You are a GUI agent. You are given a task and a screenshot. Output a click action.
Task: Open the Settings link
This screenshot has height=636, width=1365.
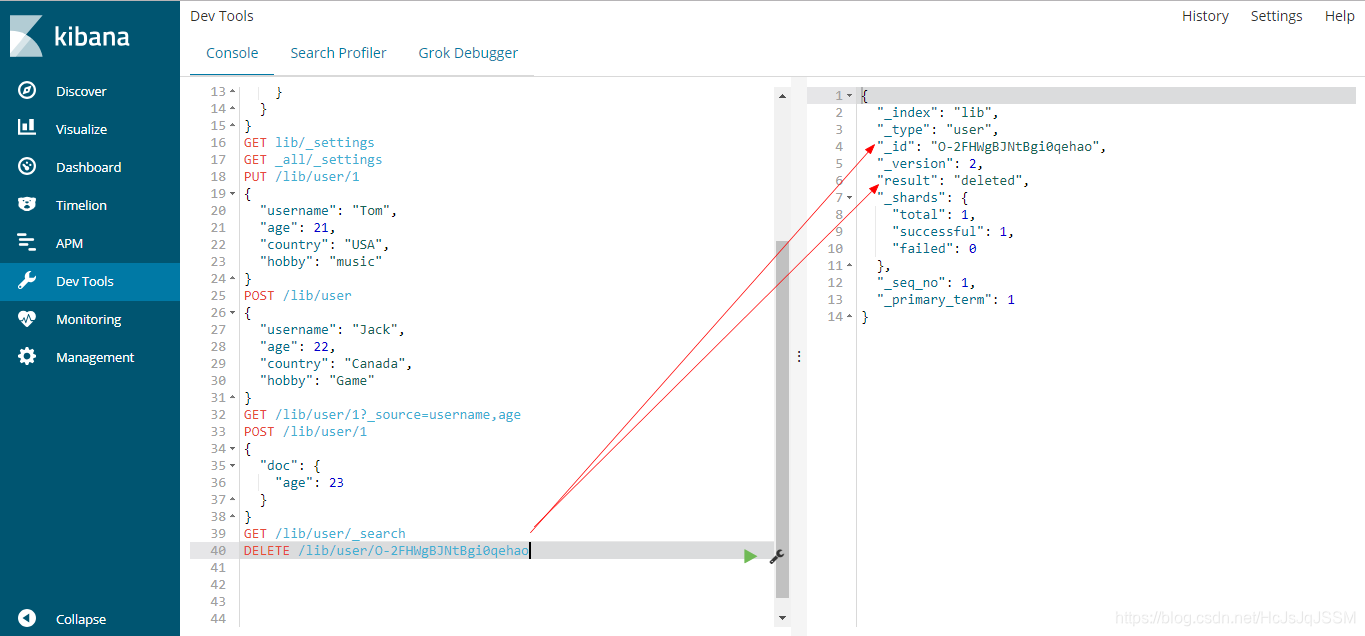coord(1276,16)
